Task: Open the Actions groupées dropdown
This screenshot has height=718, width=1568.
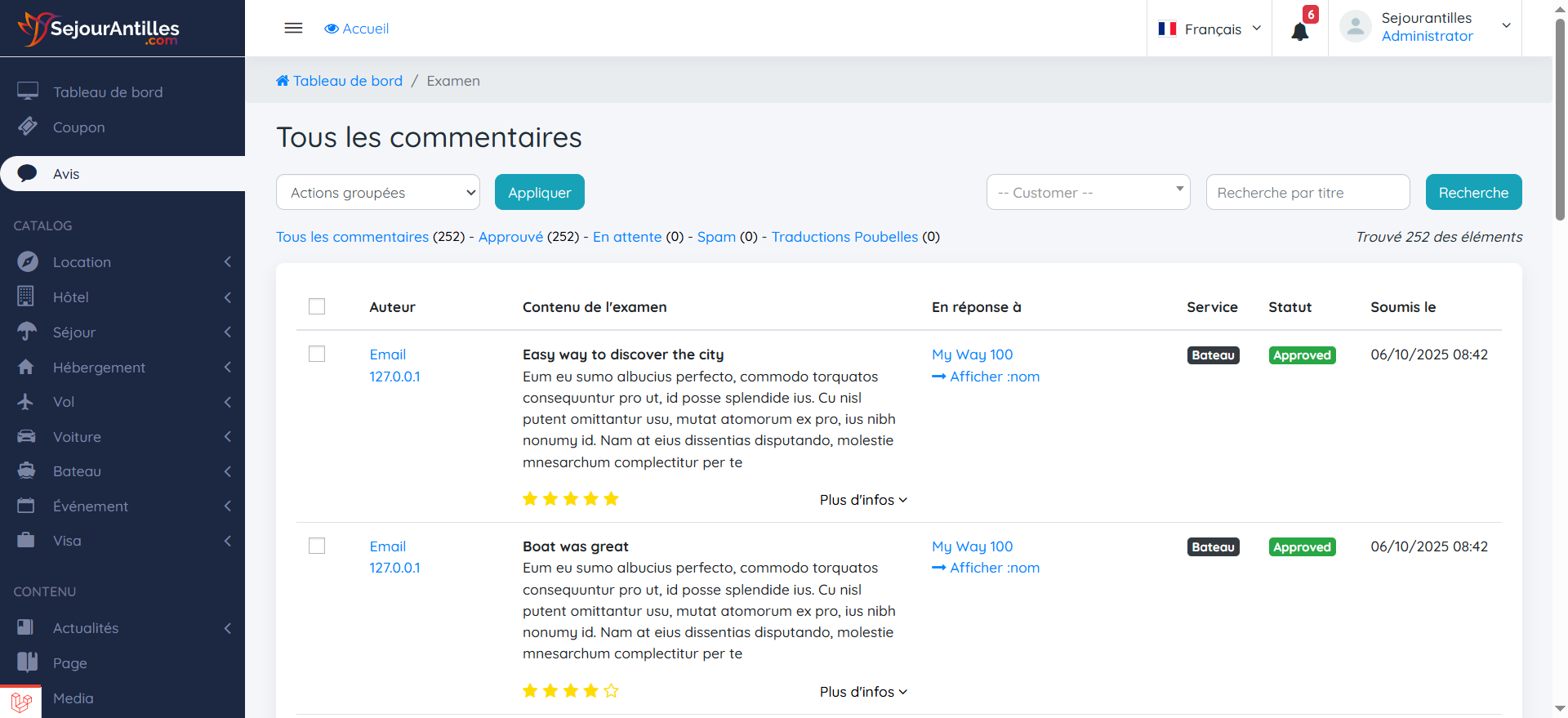Action: coord(378,193)
